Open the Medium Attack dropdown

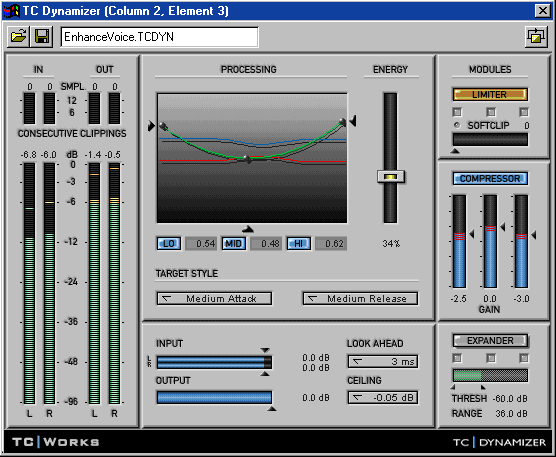[214, 299]
